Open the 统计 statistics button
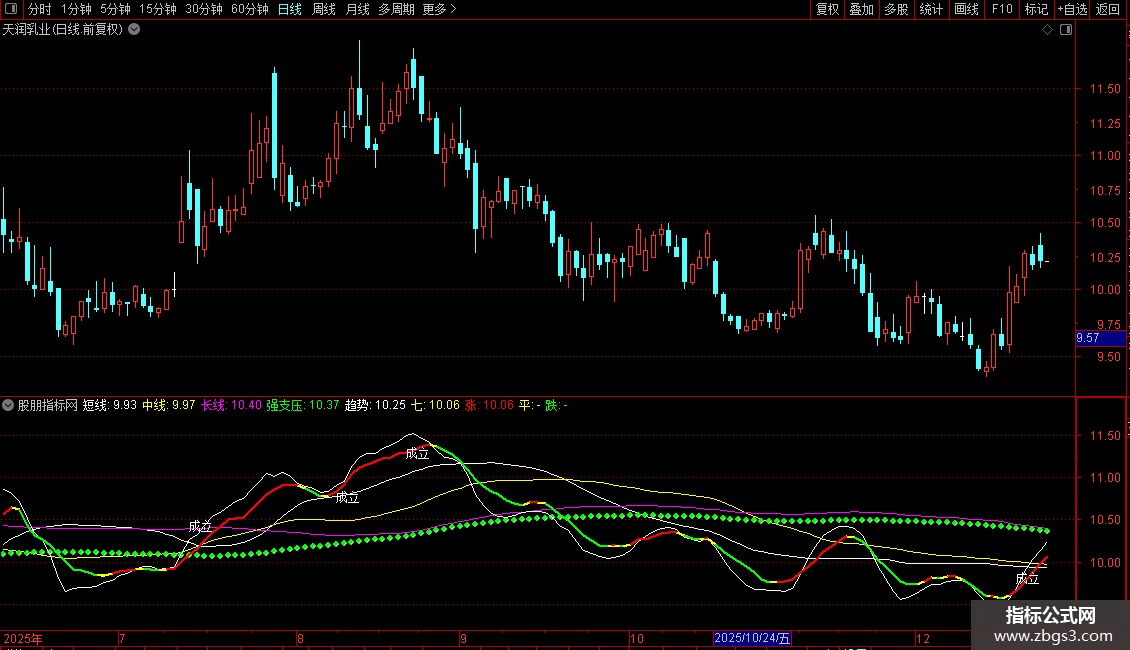The image size is (1130, 650). coord(931,9)
